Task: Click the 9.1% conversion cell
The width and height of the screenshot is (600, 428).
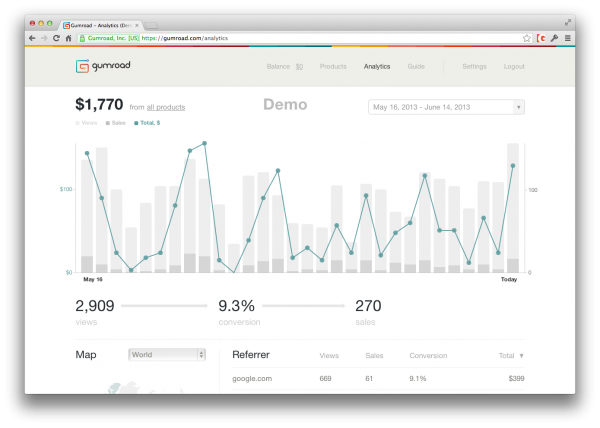Action: pos(418,379)
